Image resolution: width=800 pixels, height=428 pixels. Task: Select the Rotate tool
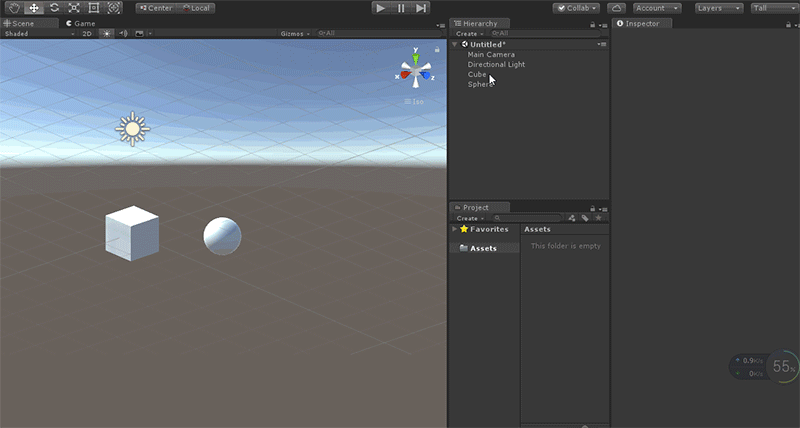pyautogui.click(x=54, y=8)
